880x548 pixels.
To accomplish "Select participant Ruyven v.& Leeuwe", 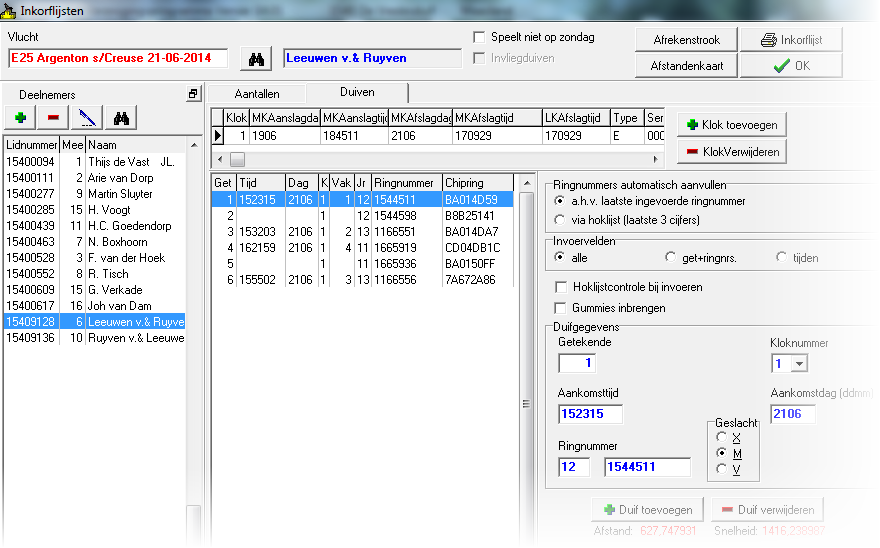I will point(94,338).
